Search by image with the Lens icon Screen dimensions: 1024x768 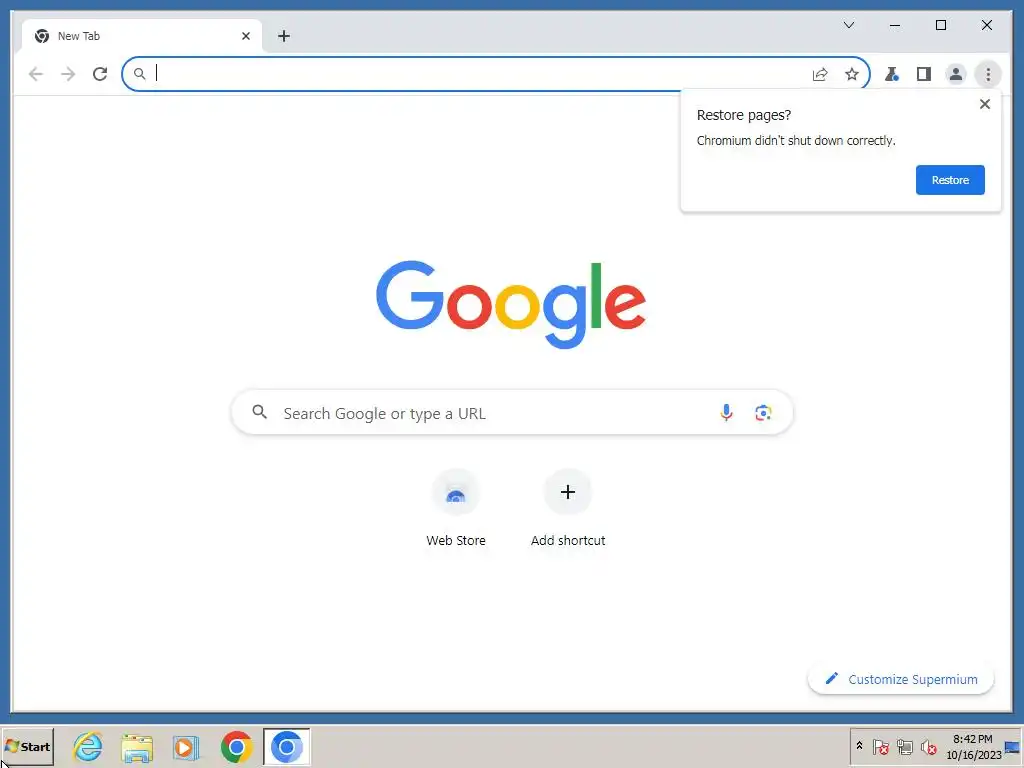click(763, 413)
